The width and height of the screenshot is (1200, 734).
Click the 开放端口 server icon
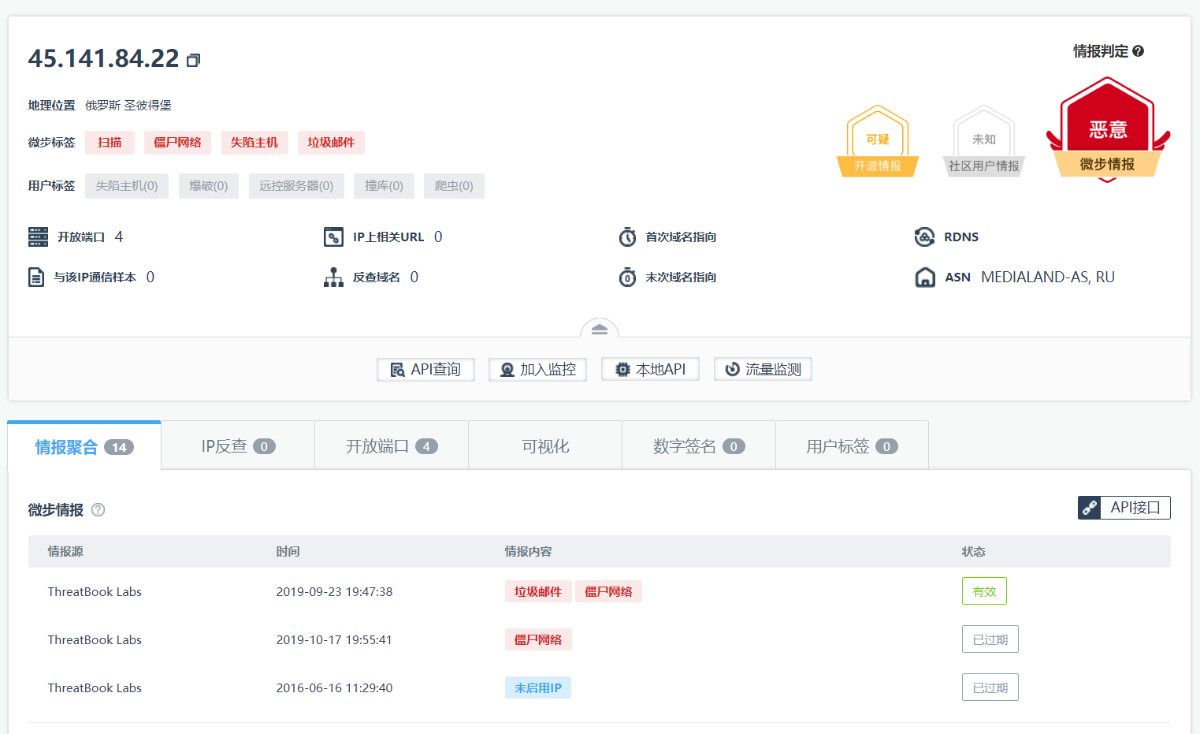click(x=38, y=237)
